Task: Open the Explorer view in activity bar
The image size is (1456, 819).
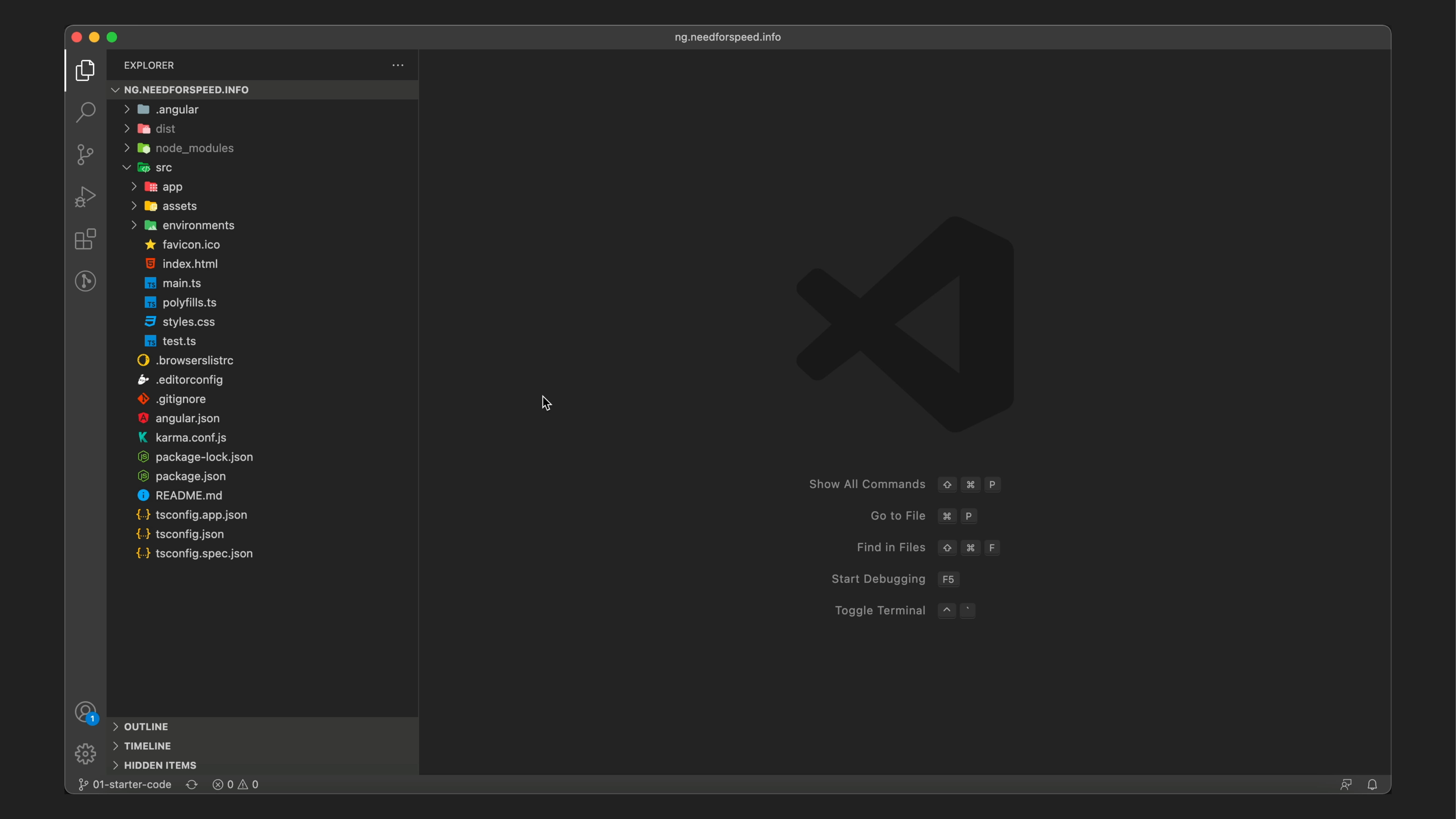Action: 85,70
